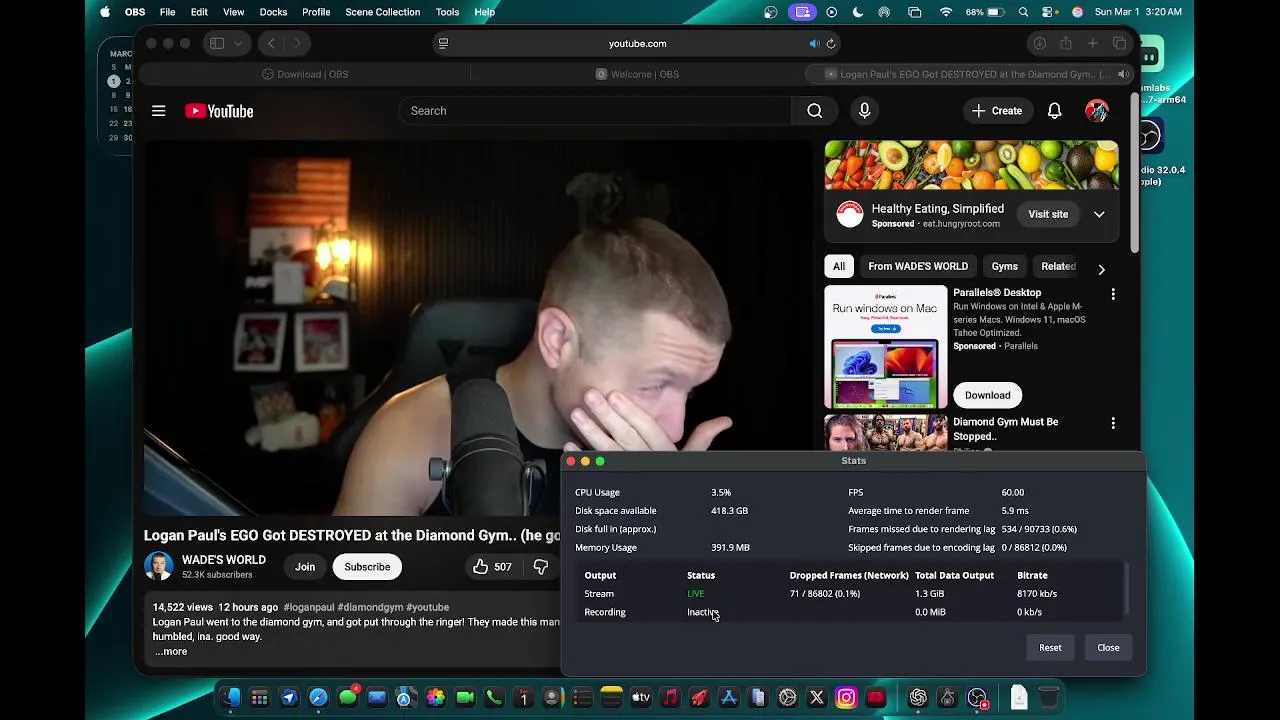
Task: Open OBS Tools menu
Action: (x=448, y=12)
